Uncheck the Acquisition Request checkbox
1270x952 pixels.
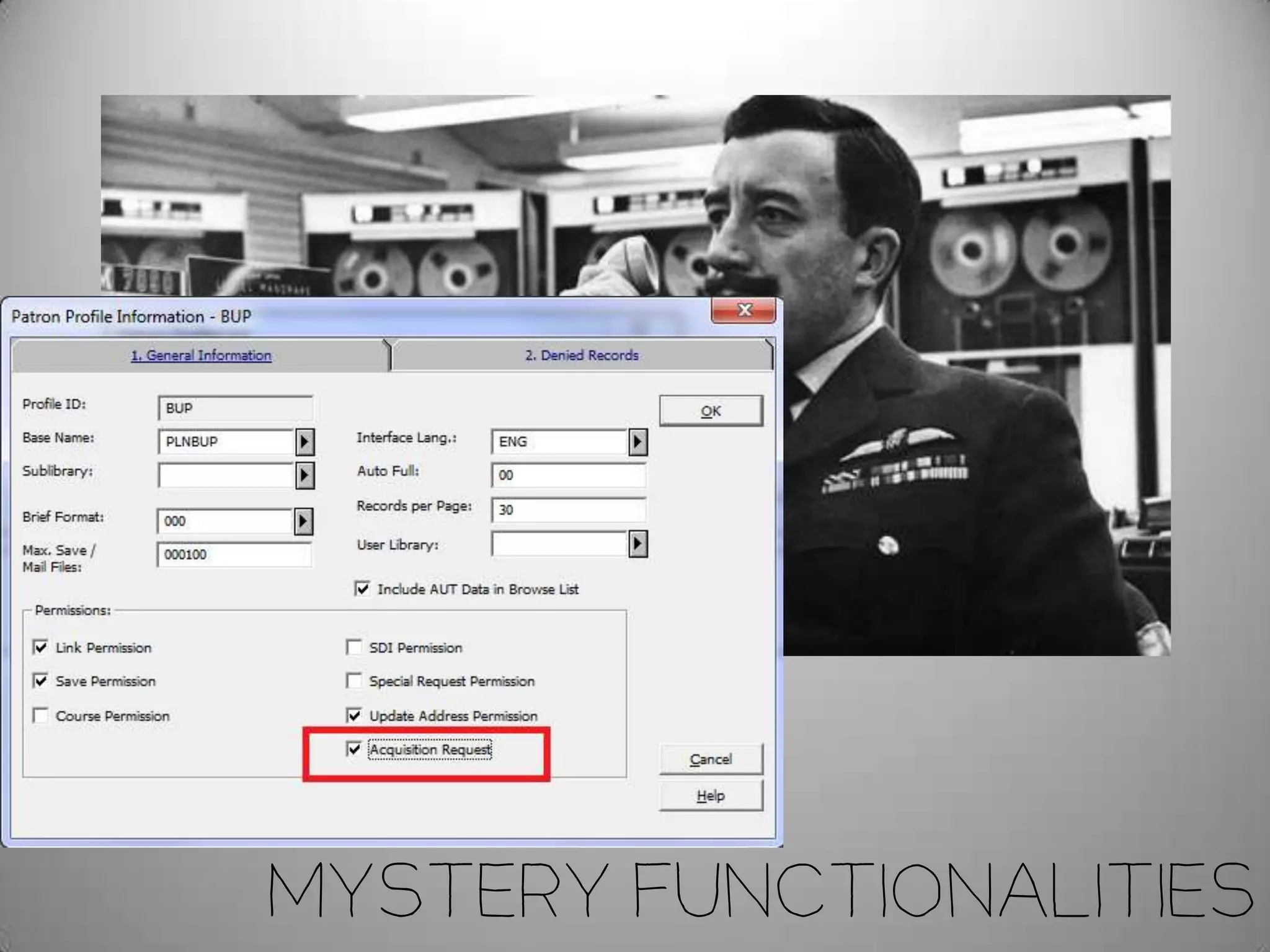(x=354, y=749)
